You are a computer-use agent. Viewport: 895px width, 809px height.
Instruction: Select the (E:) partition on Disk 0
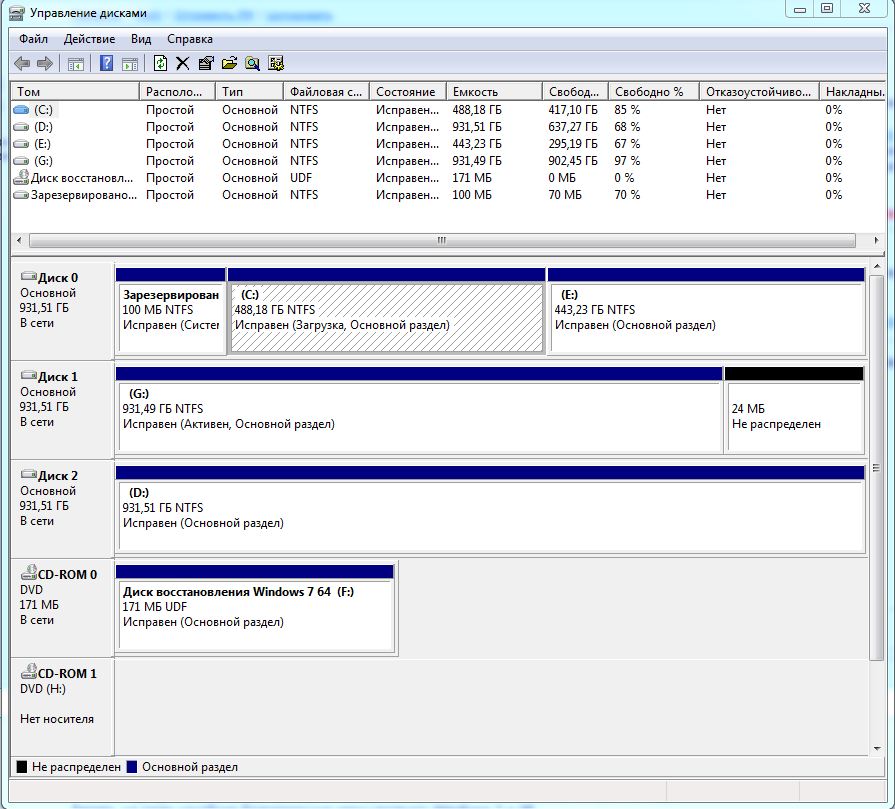pyautogui.click(x=705, y=318)
